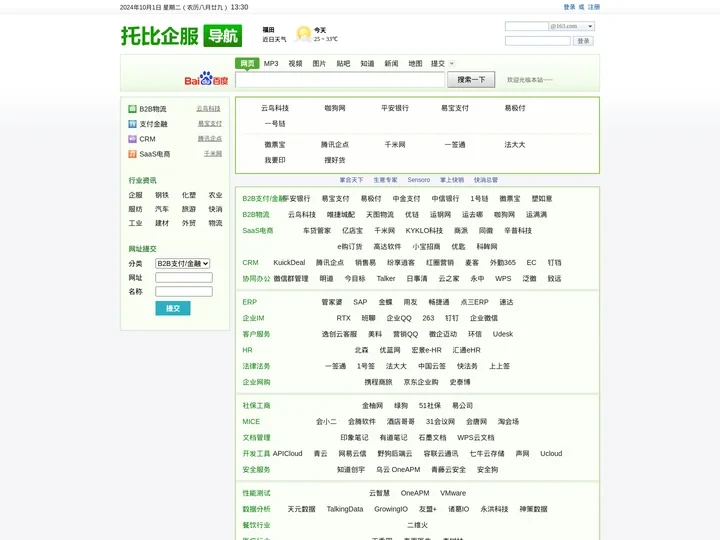
Task: Open the 开发工具 category link
Action: point(256,454)
